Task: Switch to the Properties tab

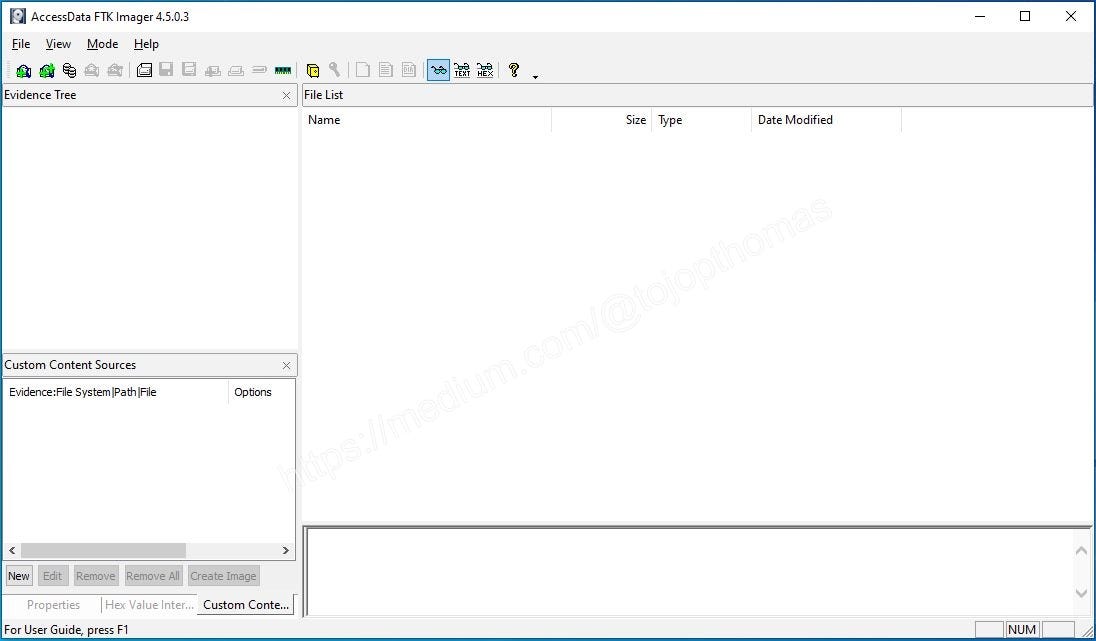Action: click(x=53, y=605)
